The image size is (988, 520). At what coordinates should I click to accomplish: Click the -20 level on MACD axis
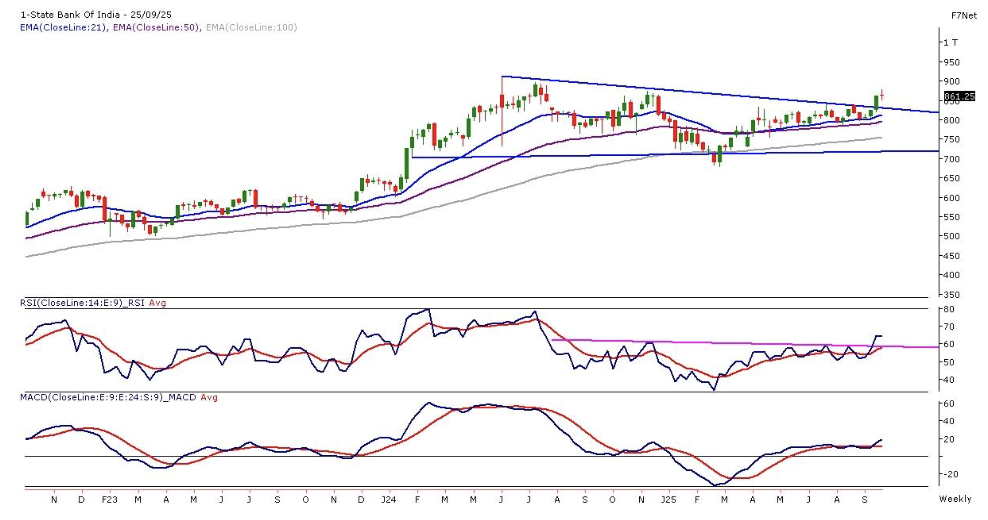[951, 474]
